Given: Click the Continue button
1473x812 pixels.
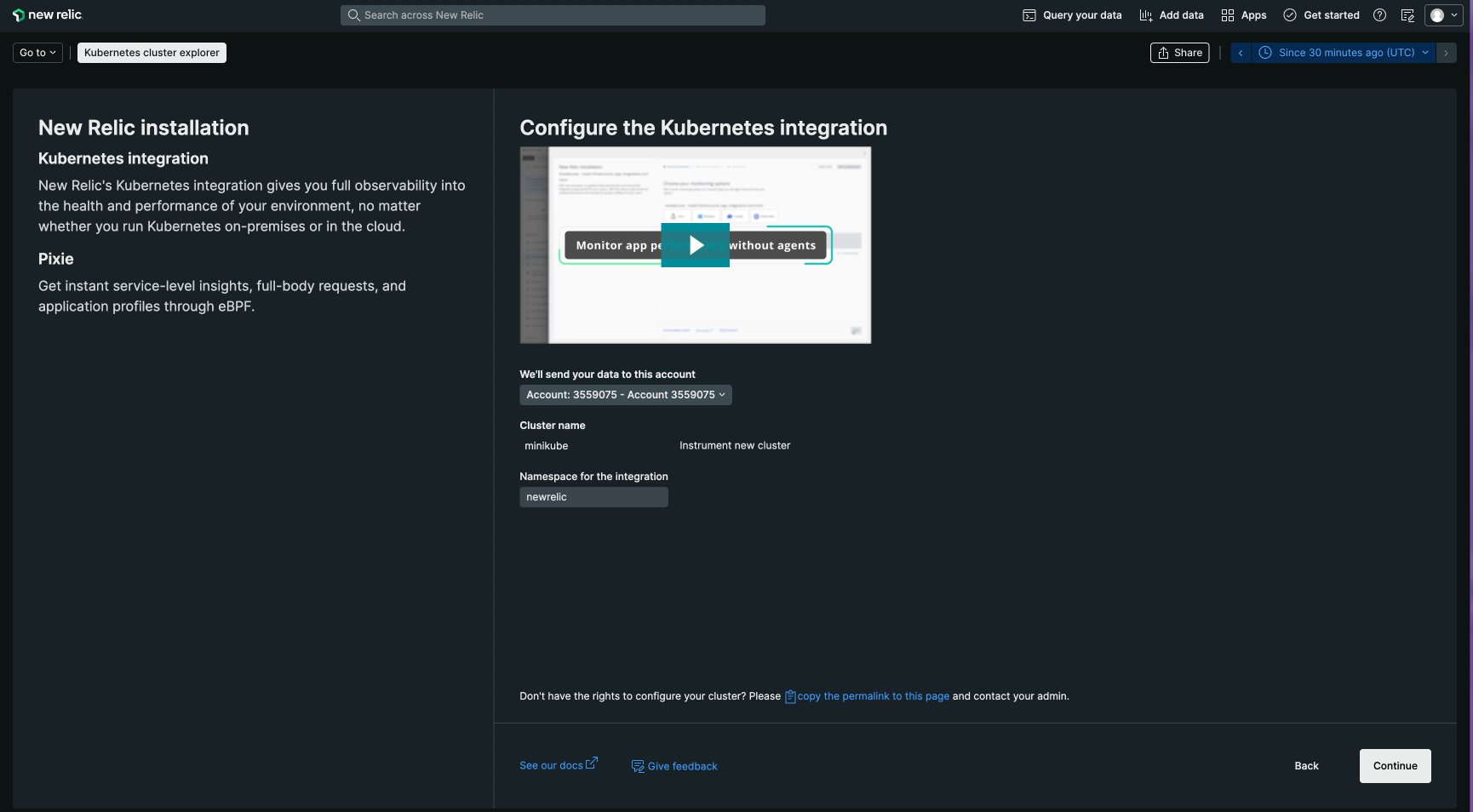Looking at the screenshot, I should (1395, 766).
